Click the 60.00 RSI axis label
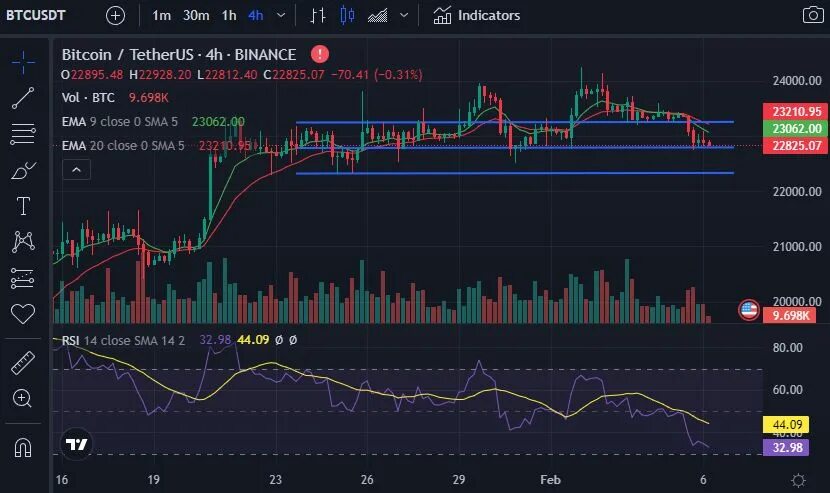This screenshot has width=830, height=493. [787, 390]
